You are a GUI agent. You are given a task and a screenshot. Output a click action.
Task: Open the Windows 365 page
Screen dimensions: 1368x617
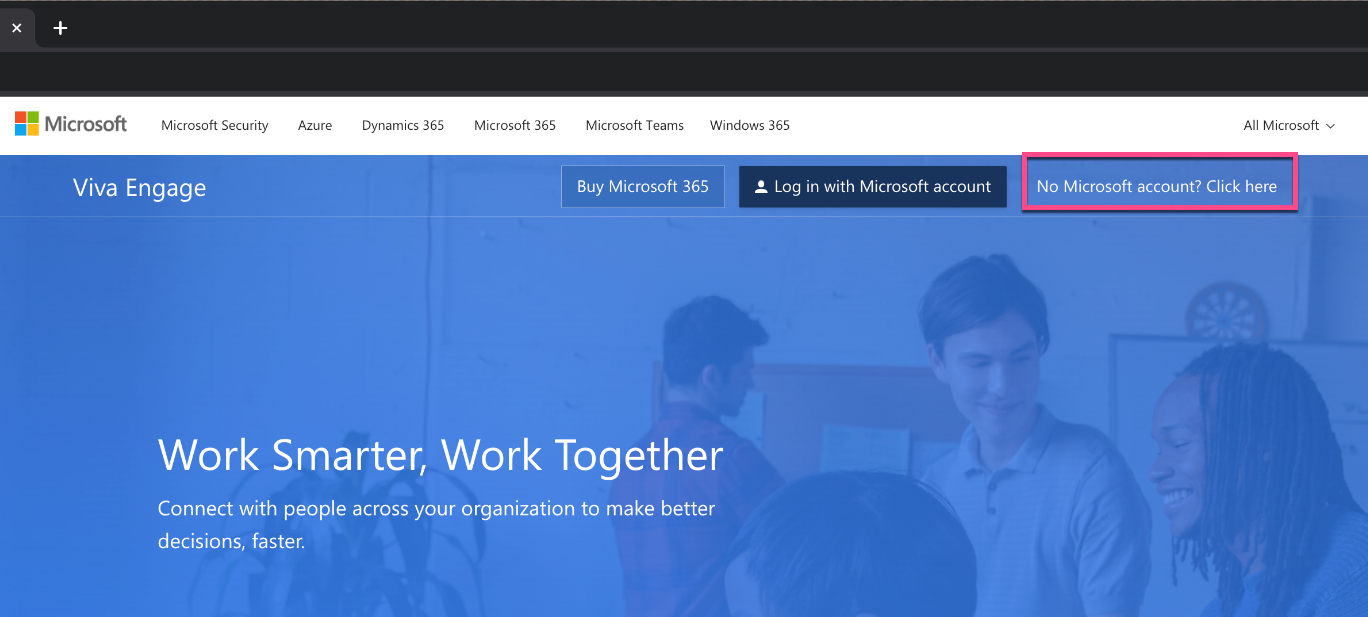749,125
